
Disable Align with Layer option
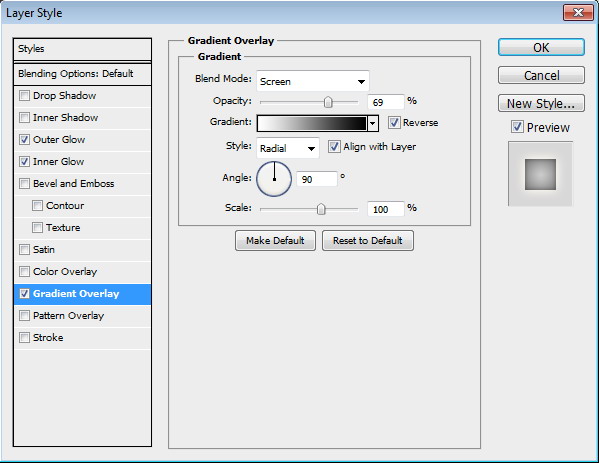(x=334, y=147)
